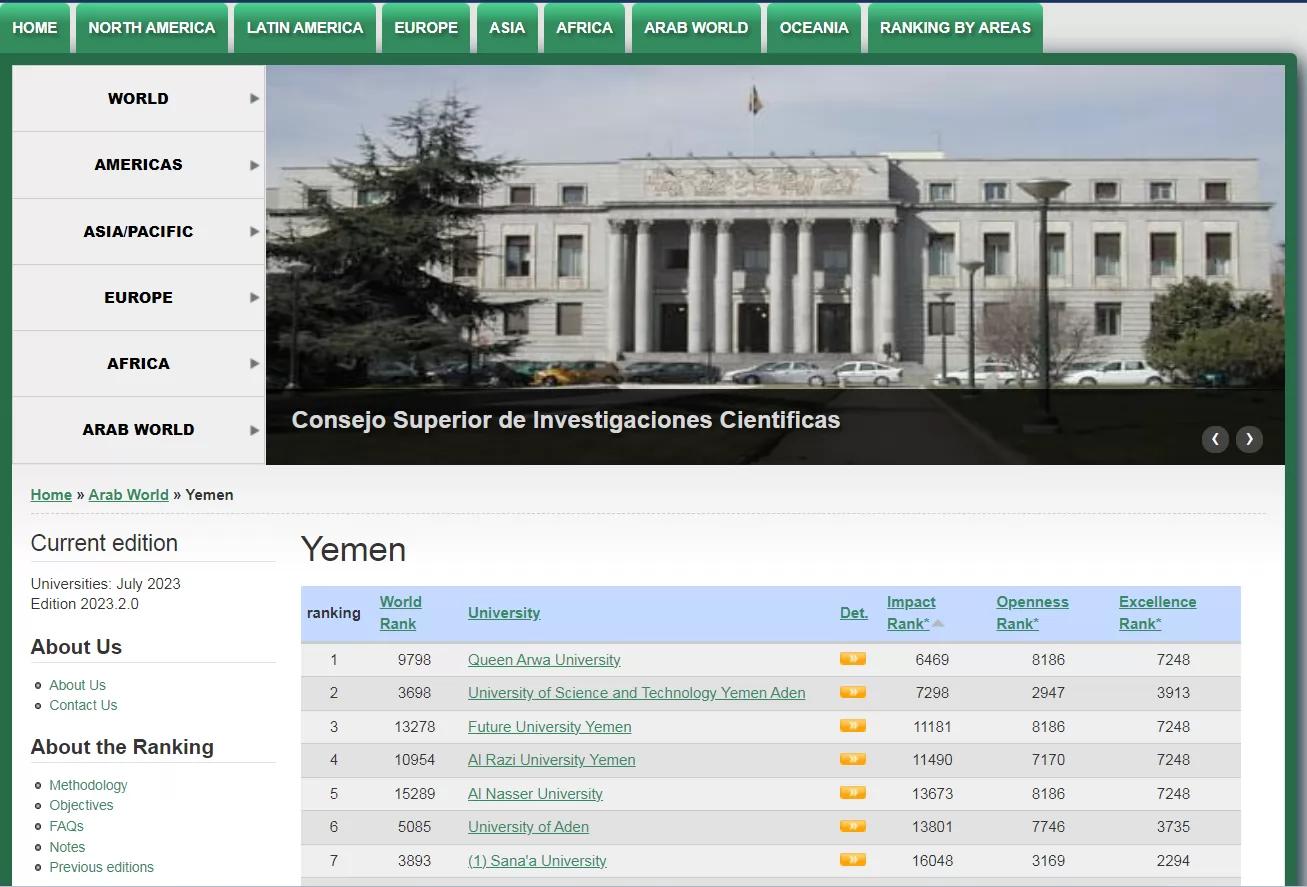
Task: Click excellence rank value 2294
Action: point(1173,861)
